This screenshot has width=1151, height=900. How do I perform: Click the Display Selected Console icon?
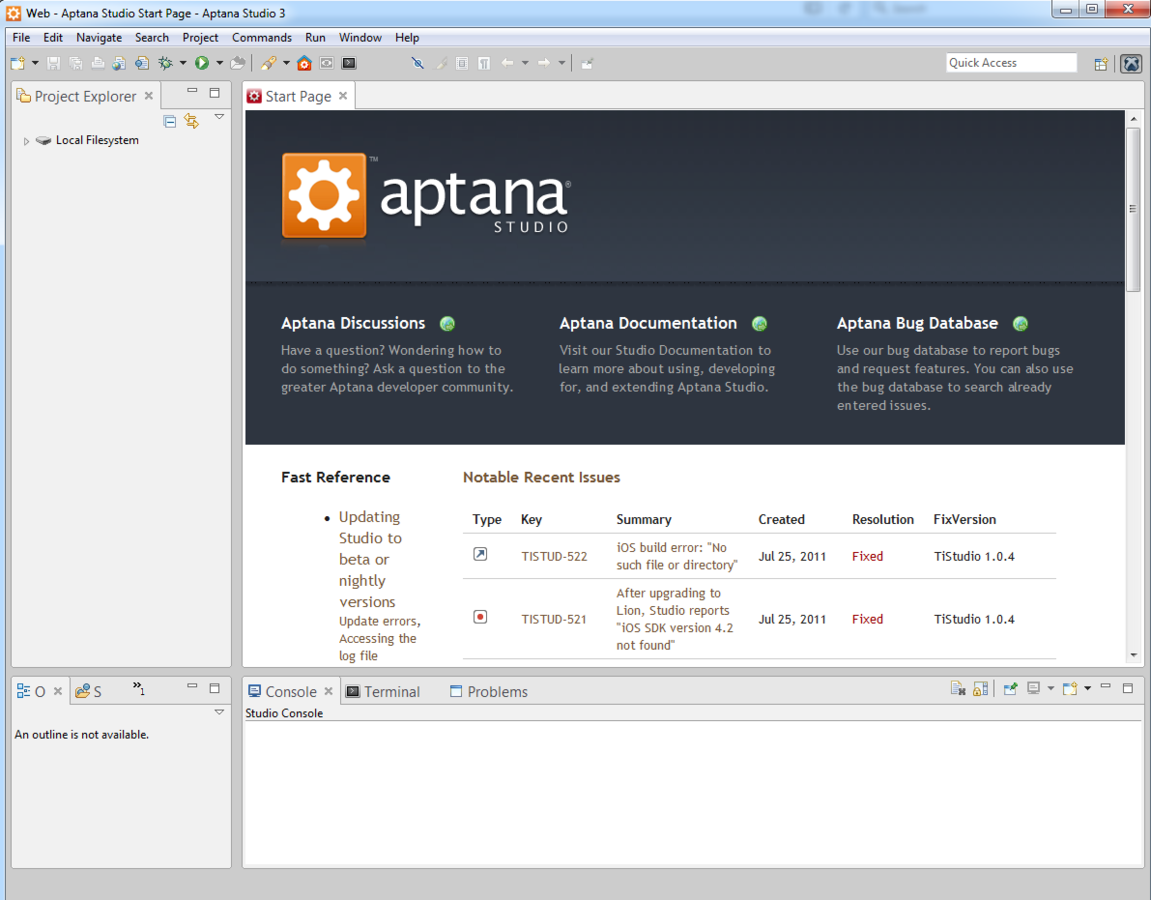click(1034, 689)
